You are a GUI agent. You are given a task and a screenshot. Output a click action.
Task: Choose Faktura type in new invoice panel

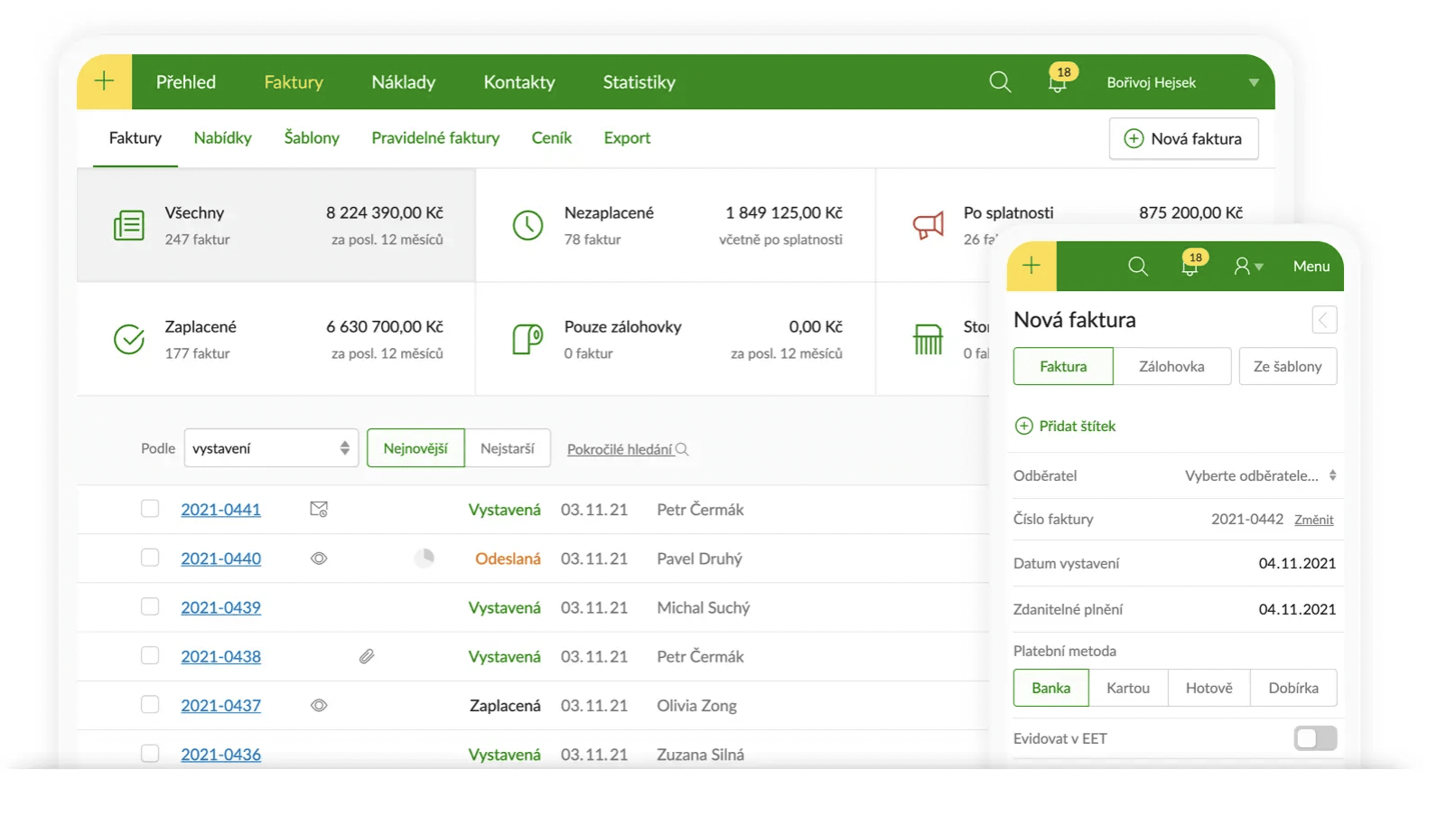click(1063, 366)
